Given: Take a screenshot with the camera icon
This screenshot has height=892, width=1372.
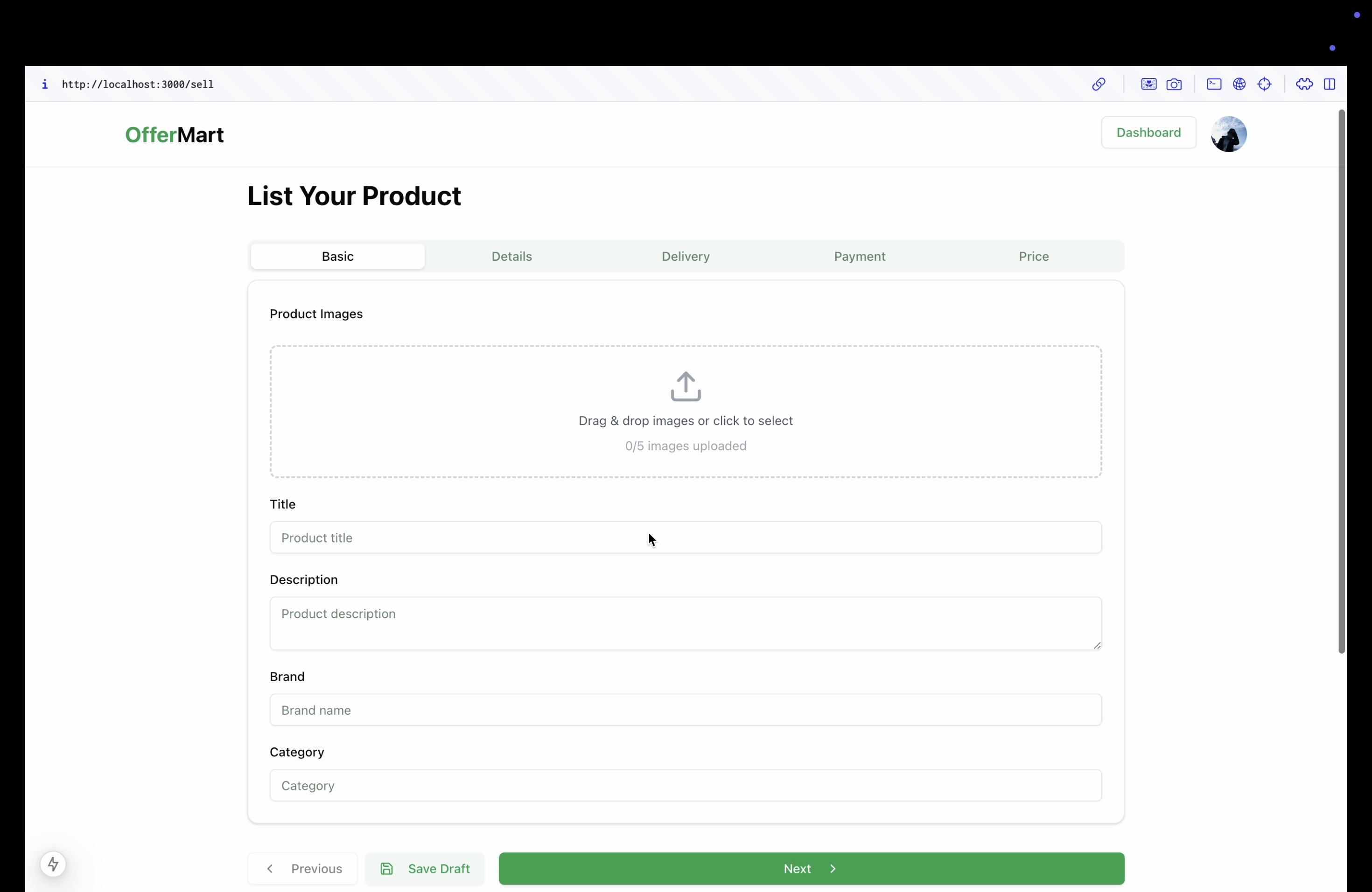Looking at the screenshot, I should [1174, 85].
